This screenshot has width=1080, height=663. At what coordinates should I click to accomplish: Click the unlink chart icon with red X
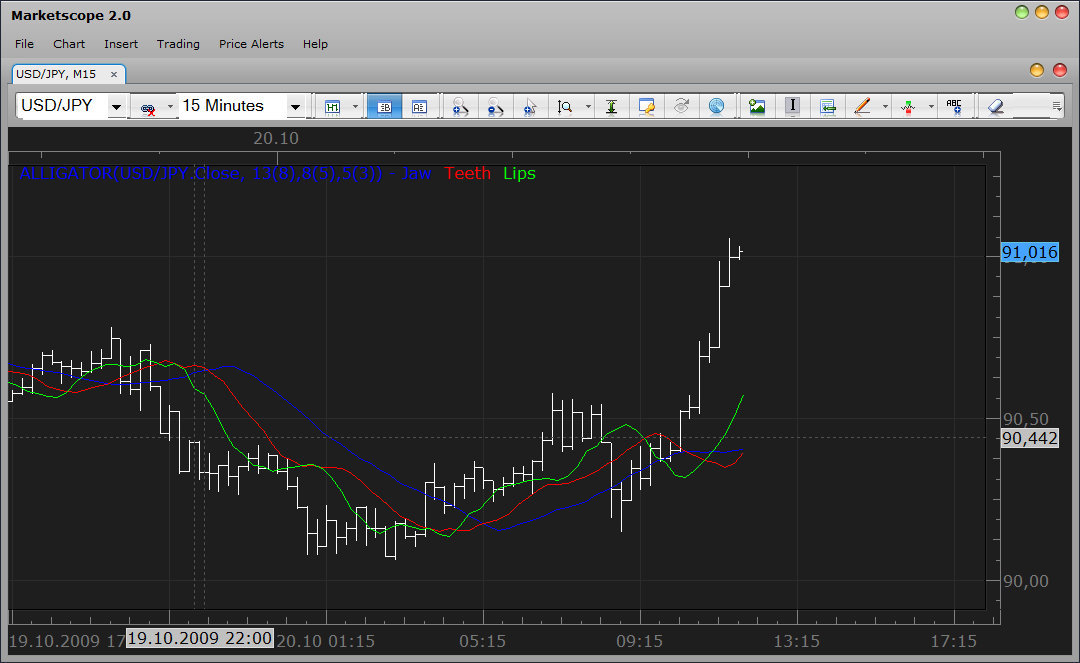click(147, 107)
